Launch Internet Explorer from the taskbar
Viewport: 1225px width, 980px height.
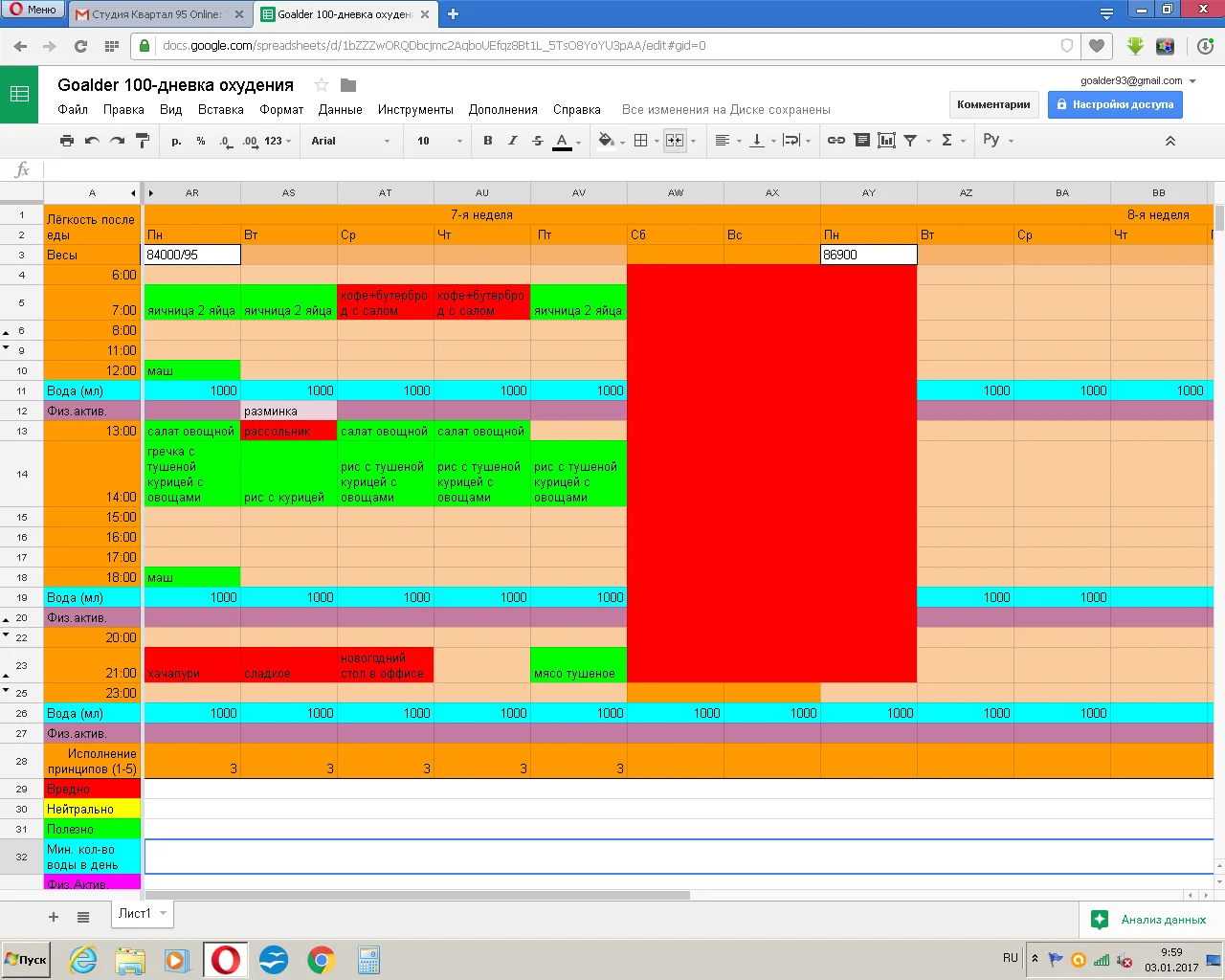[83, 959]
